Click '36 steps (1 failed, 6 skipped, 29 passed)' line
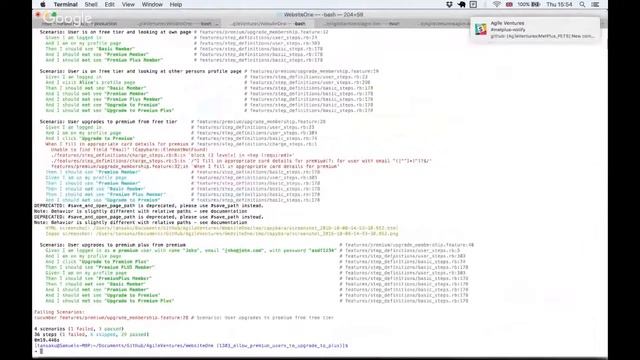Image resolution: width=640 pixels, height=360 pixels. pos(91,334)
